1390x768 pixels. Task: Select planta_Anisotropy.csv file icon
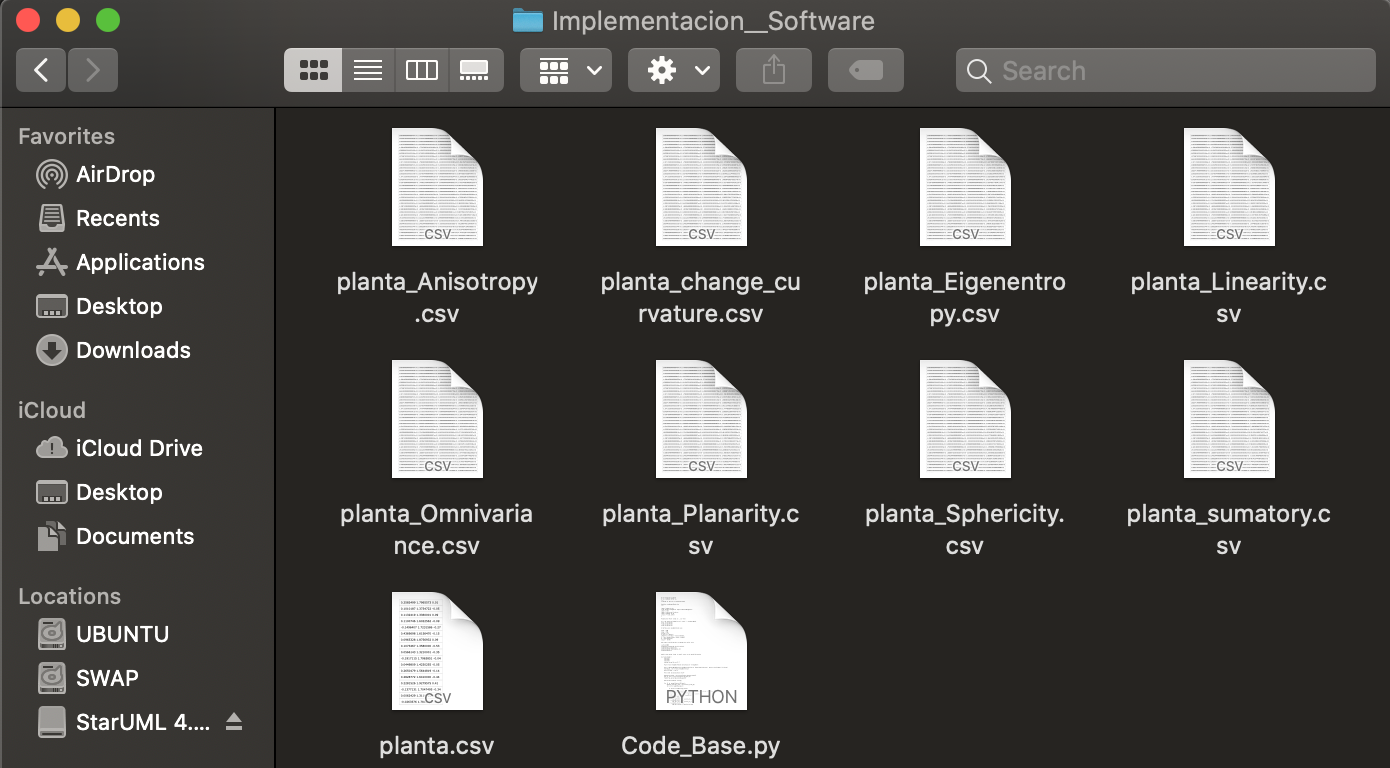437,187
